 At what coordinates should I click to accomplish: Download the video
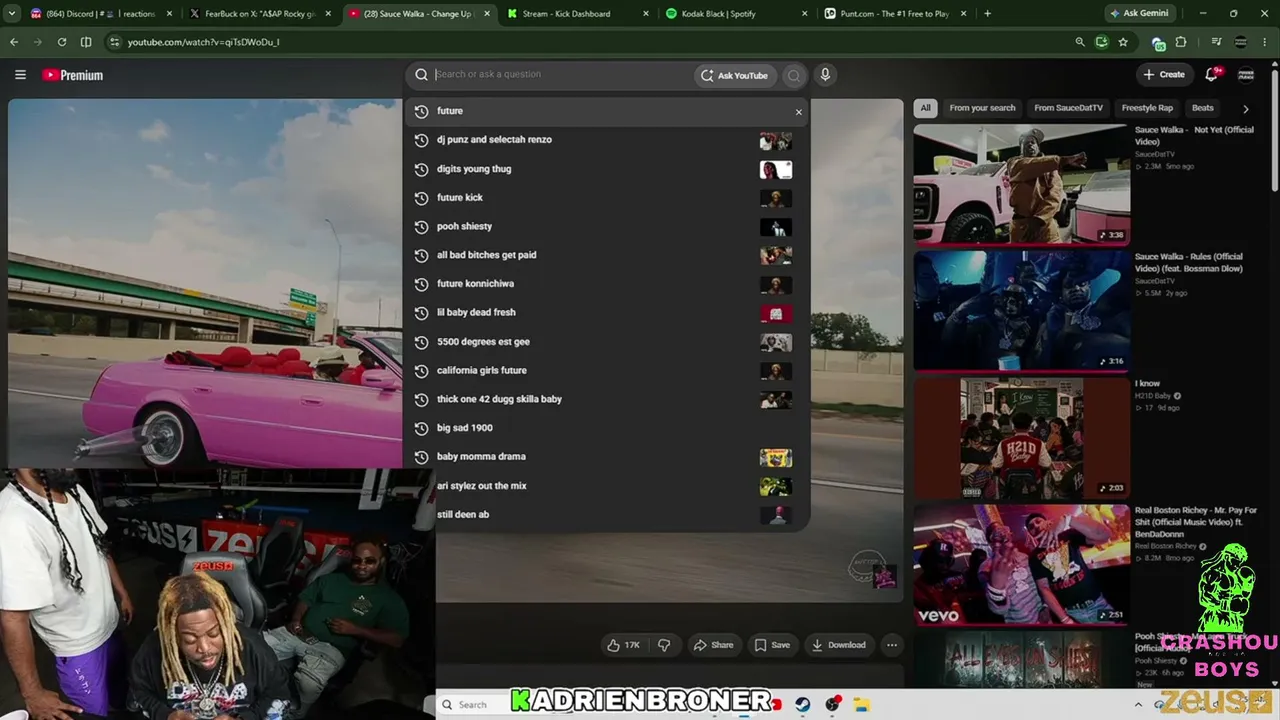point(839,645)
